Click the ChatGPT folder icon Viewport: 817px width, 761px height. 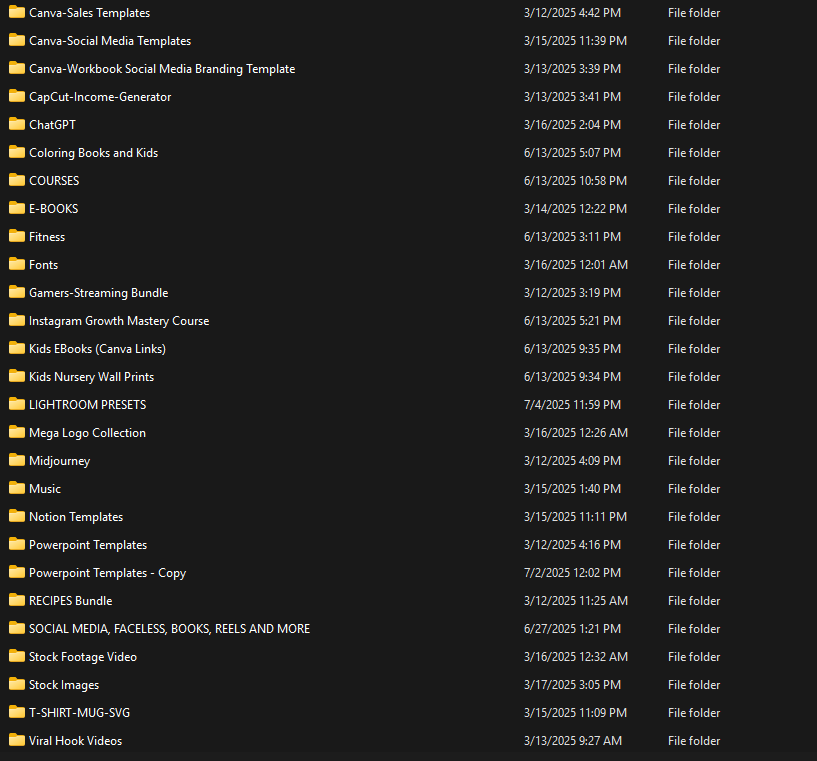pyautogui.click(x=17, y=124)
